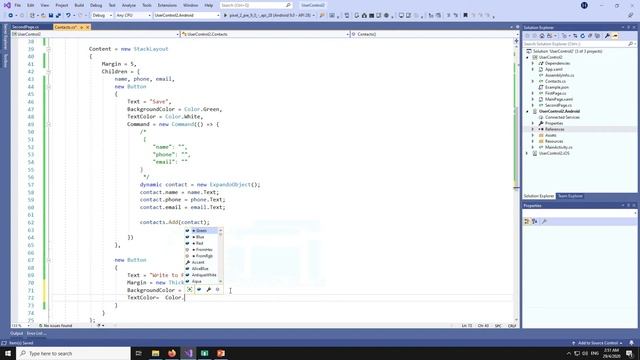Click the Undo toolbar arrow
The image size is (640, 360).
[x=68, y=16]
